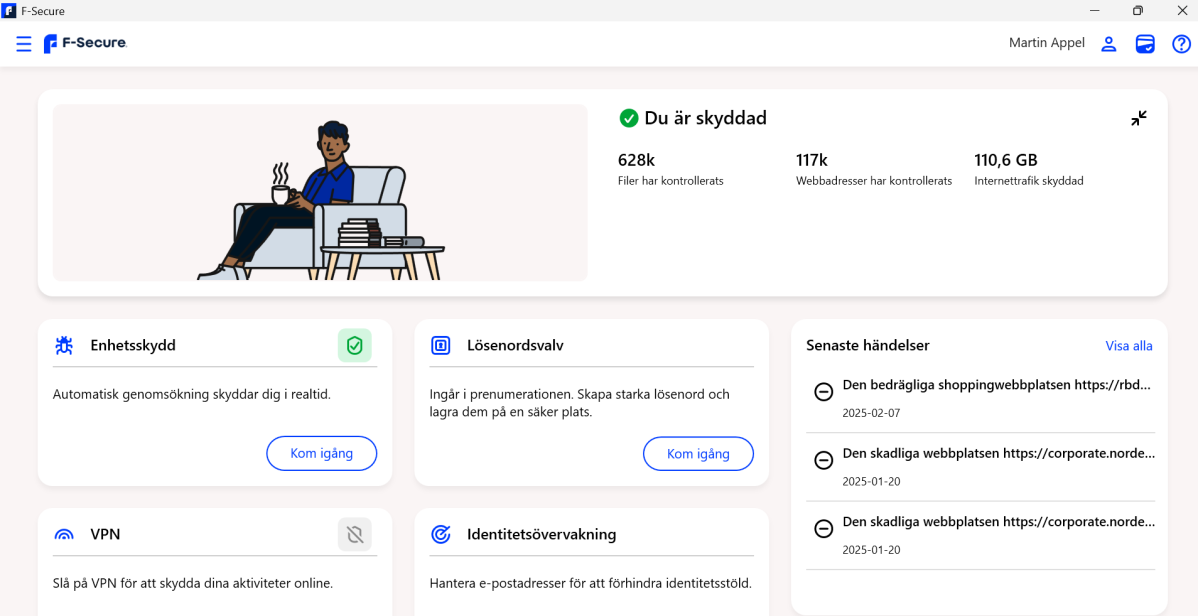Click the F-Secure logo in header
This screenshot has height=616, width=1198.
85,44
